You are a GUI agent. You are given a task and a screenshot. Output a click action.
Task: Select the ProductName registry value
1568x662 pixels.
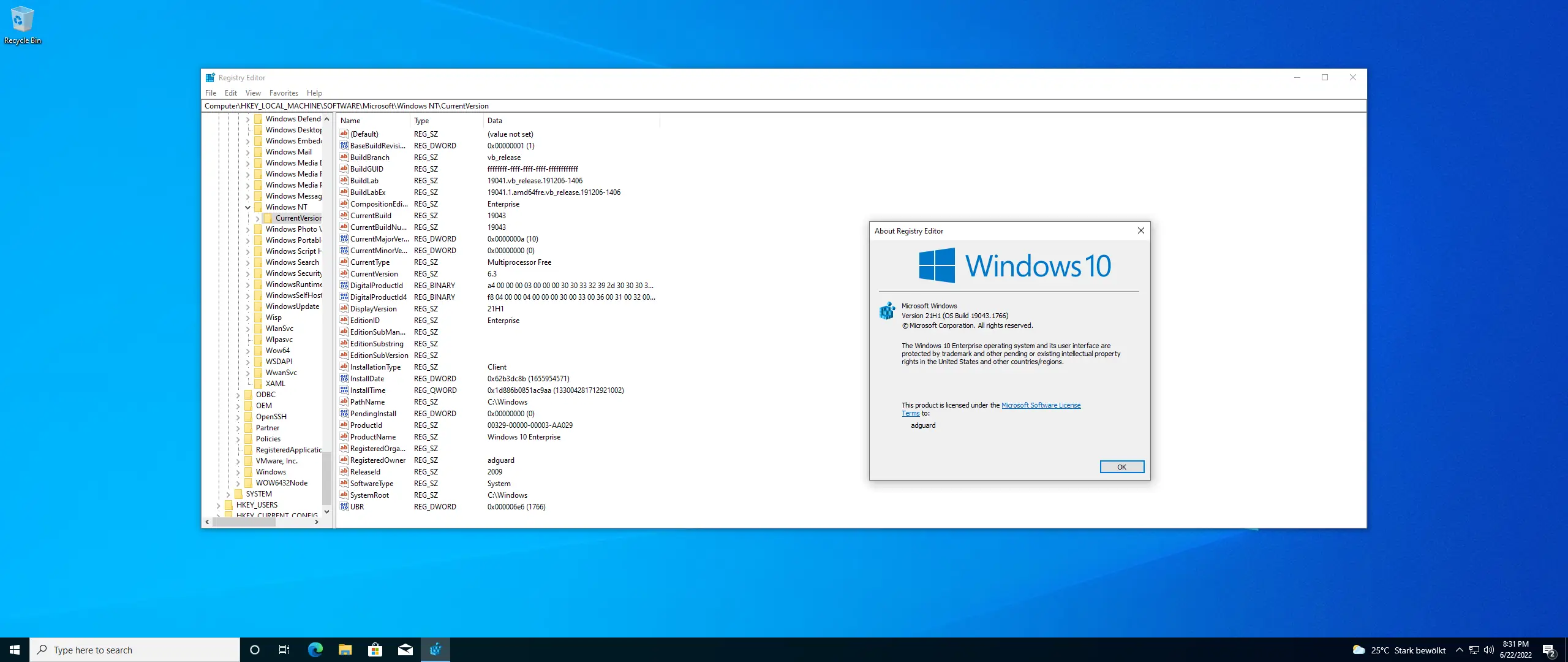[x=373, y=437]
